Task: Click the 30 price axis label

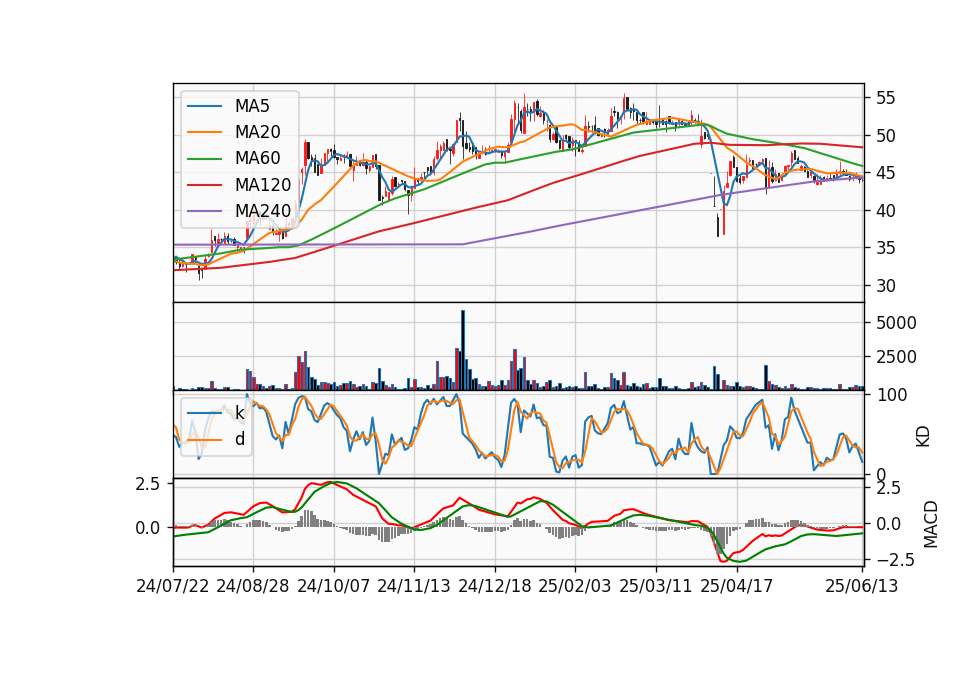Action: click(x=885, y=286)
